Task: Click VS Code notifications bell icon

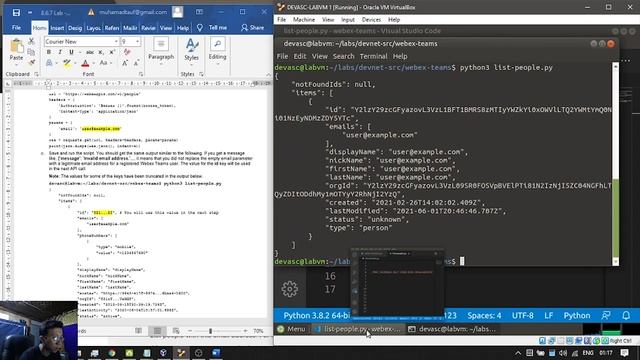Action: [x=626, y=316]
